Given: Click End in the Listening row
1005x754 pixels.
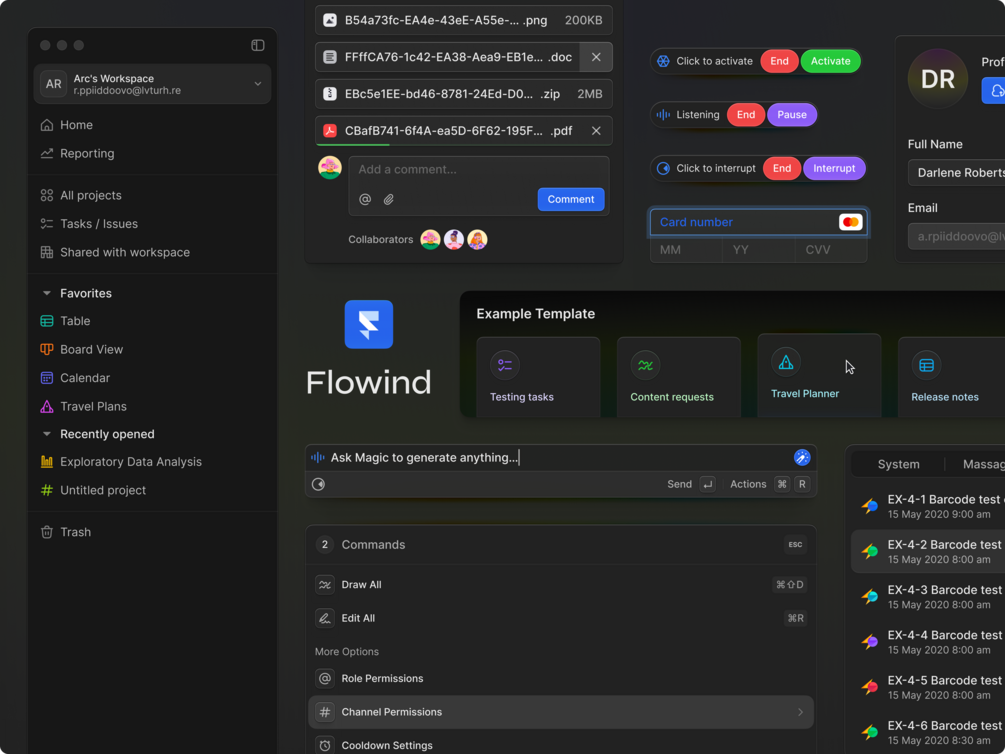Looking at the screenshot, I should (x=745, y=115).
